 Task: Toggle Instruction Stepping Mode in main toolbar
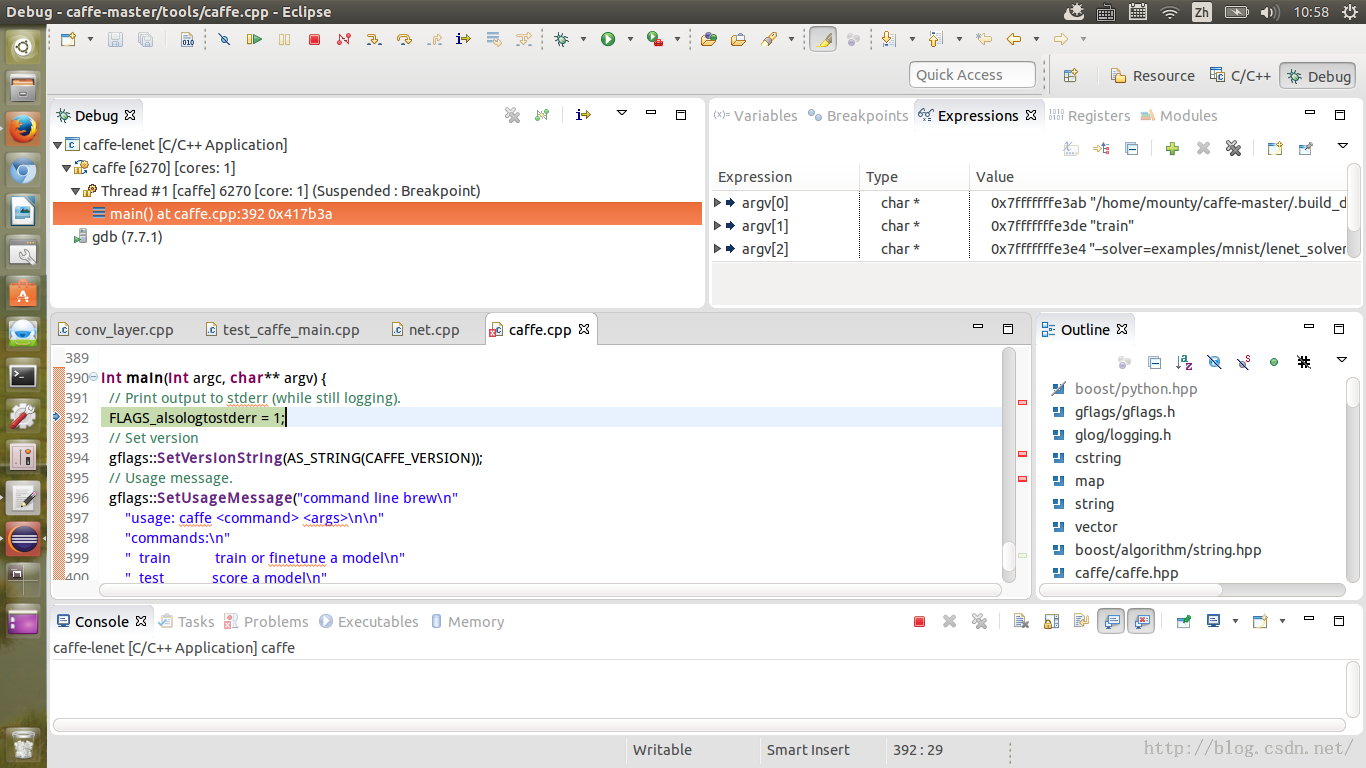tap(463, 39)
